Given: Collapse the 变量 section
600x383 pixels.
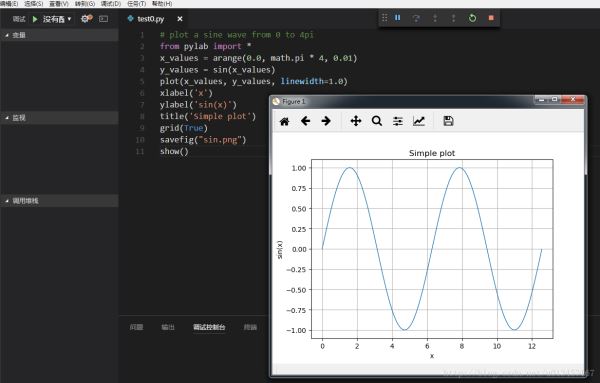Looking at the screenshot, I should pyautogui.click(x=59, y=35).
